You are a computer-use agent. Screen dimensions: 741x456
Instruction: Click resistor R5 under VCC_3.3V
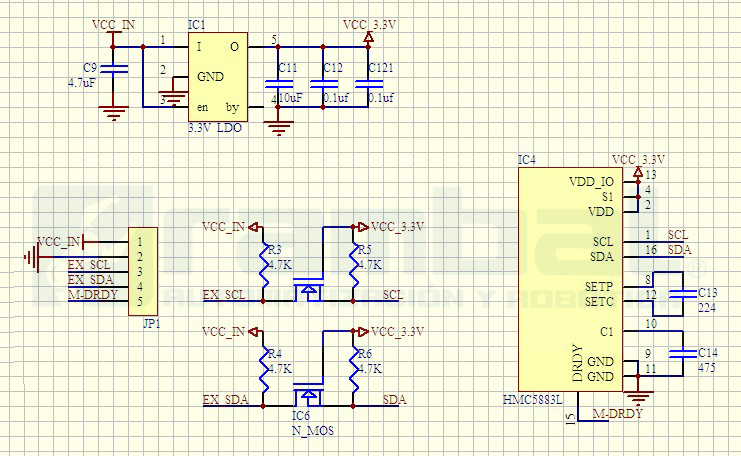[354, 263]
